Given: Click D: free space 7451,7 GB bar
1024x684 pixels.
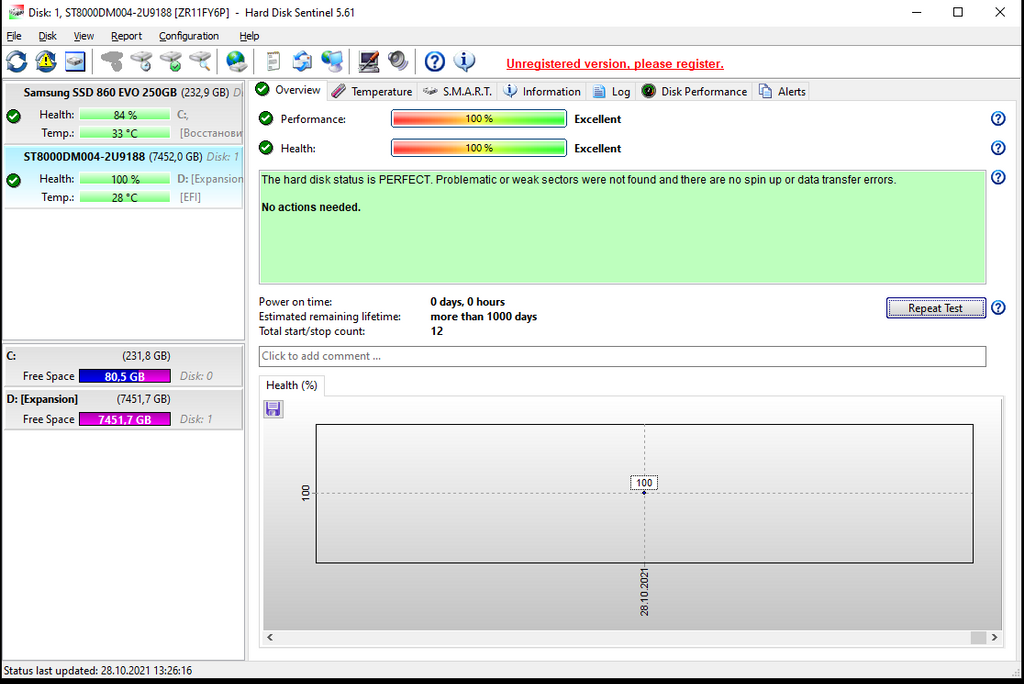Looking at the screenshot, I should [125, 419].
